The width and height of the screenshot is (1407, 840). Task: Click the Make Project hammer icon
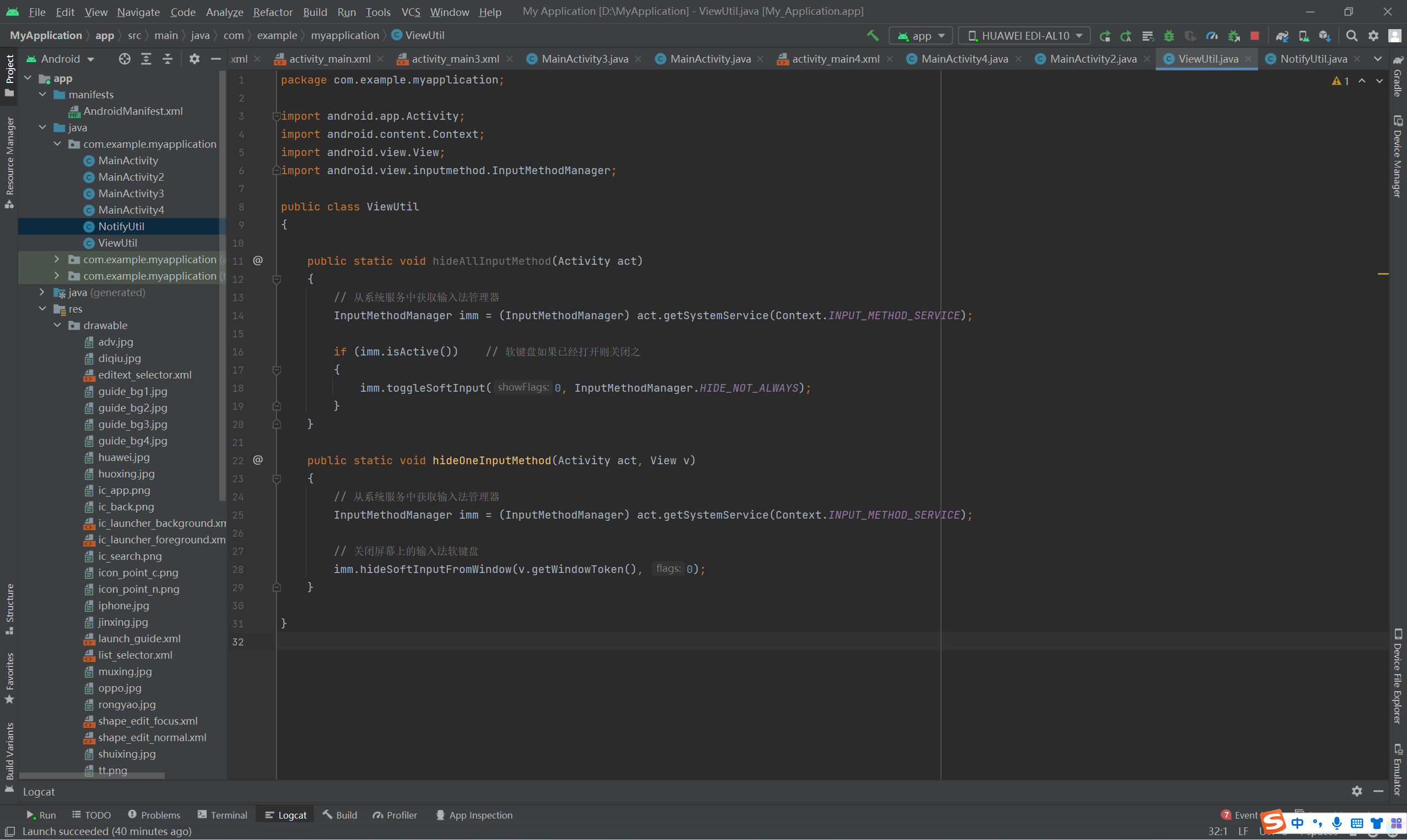point(873,36)
